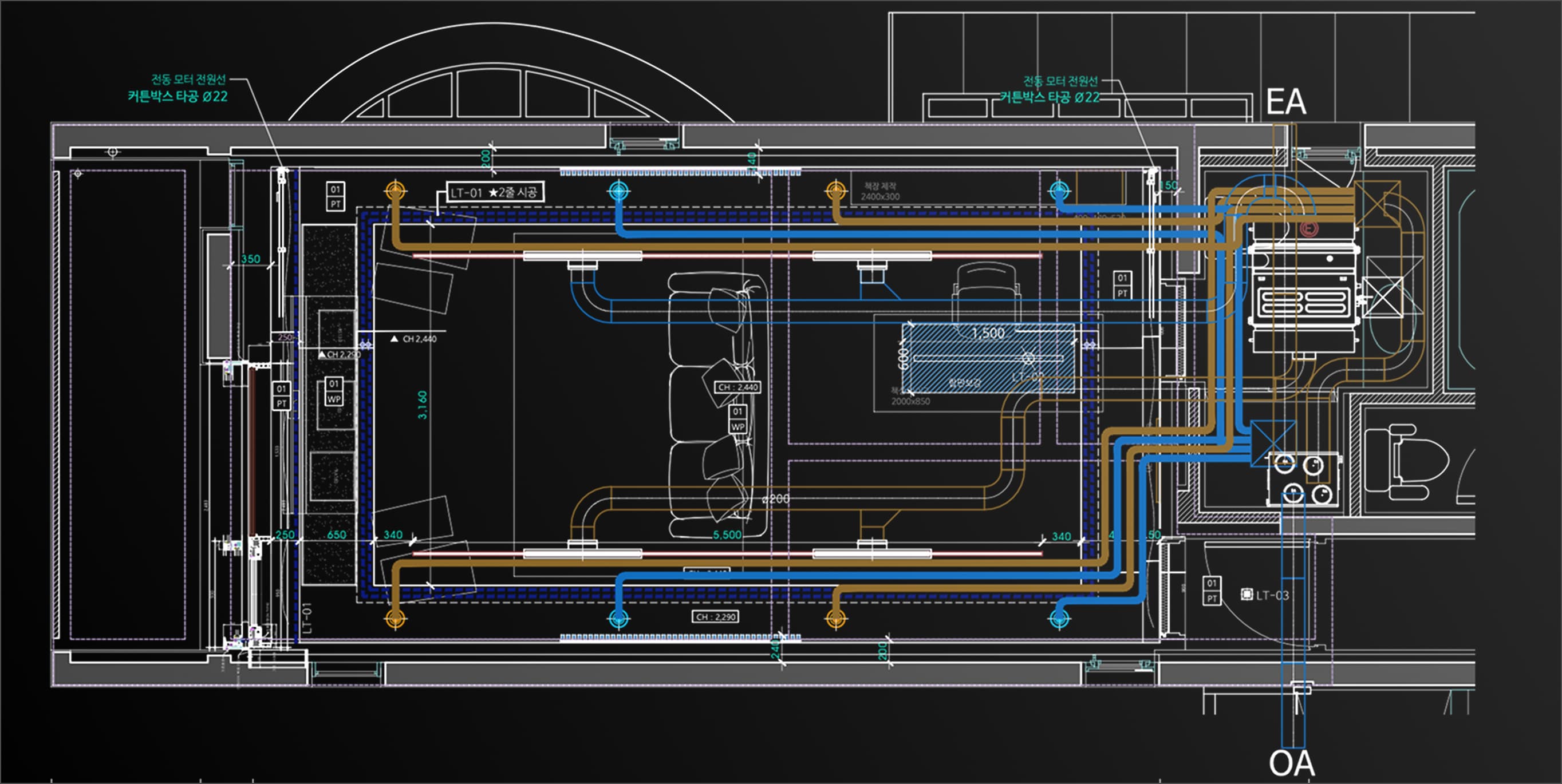Click the ø200 duct size label
This screenshot has height=784, width=1562.
[x=775, y=498]
